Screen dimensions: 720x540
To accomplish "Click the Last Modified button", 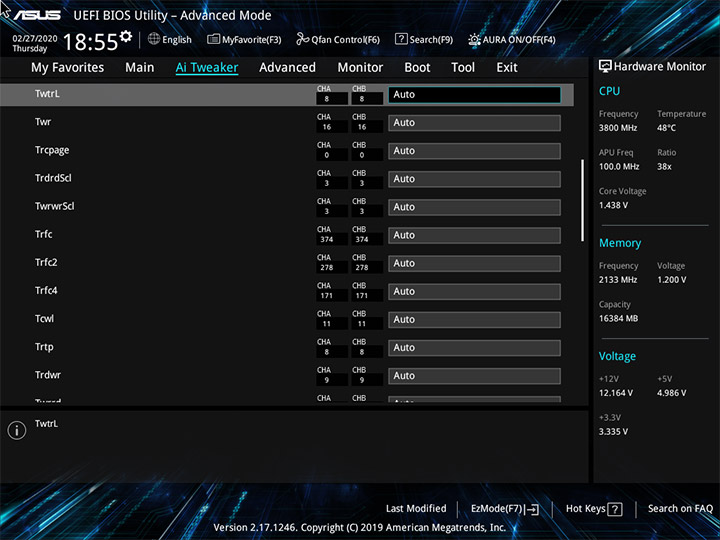I will click(416, 508).
